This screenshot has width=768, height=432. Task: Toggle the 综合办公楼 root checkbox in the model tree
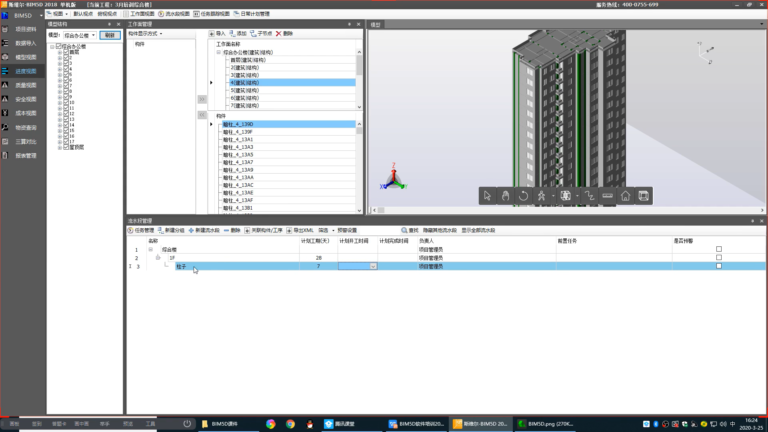[x=58, y=46]
